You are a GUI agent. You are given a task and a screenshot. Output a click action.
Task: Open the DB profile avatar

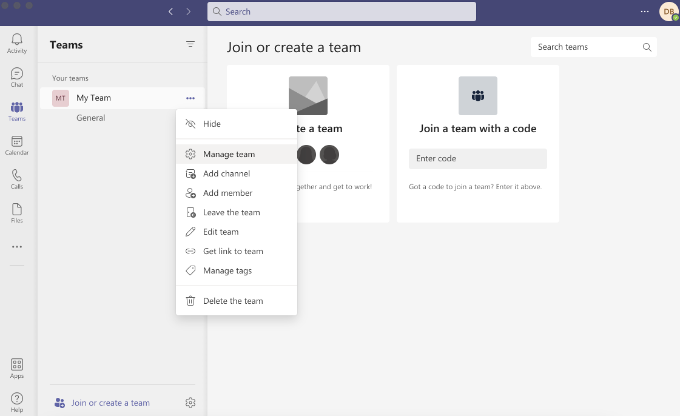pos(669,12)
